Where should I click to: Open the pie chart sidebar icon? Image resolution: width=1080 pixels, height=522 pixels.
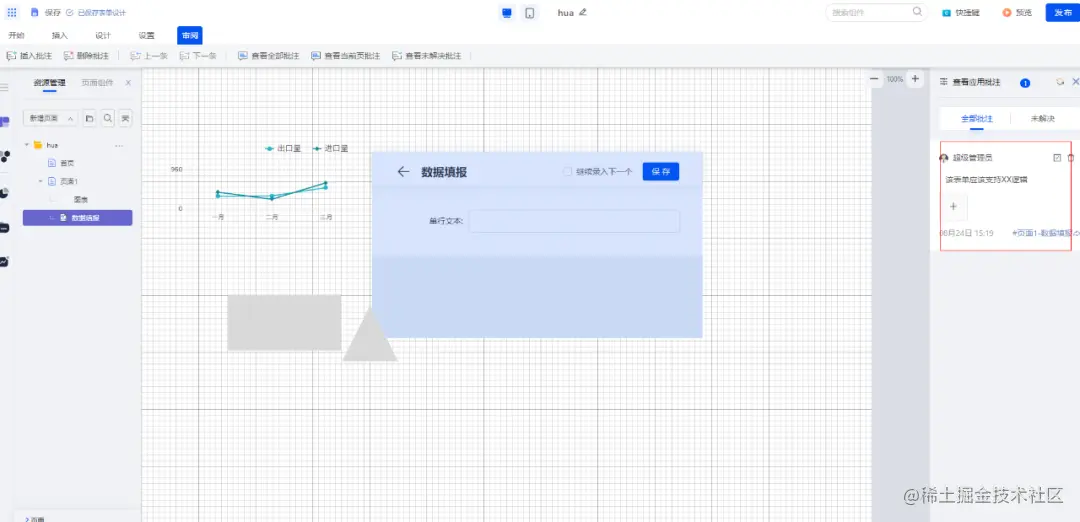coord(4,192)
